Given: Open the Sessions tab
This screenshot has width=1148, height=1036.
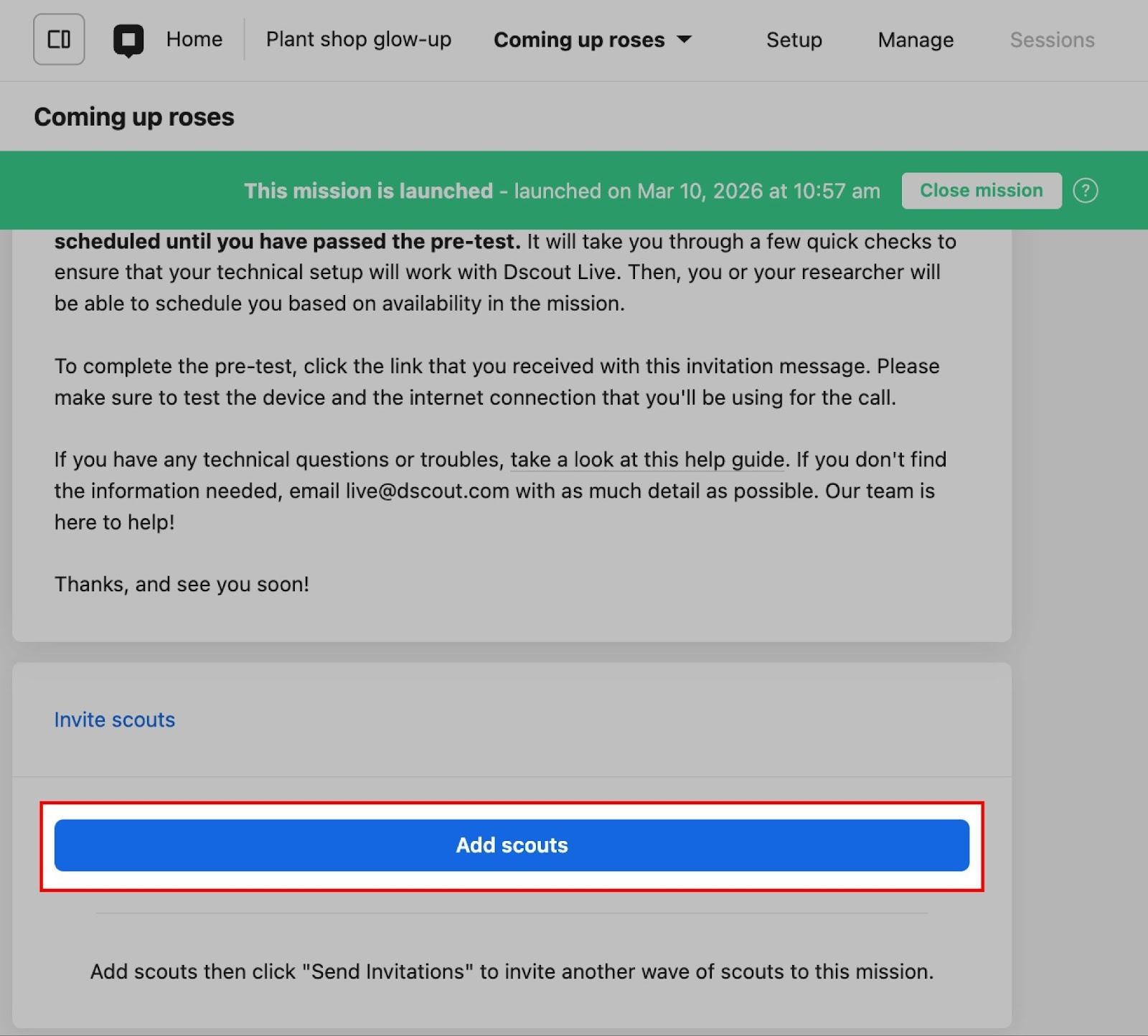Looking at the screenshot, I should [x=1052, y=40].
